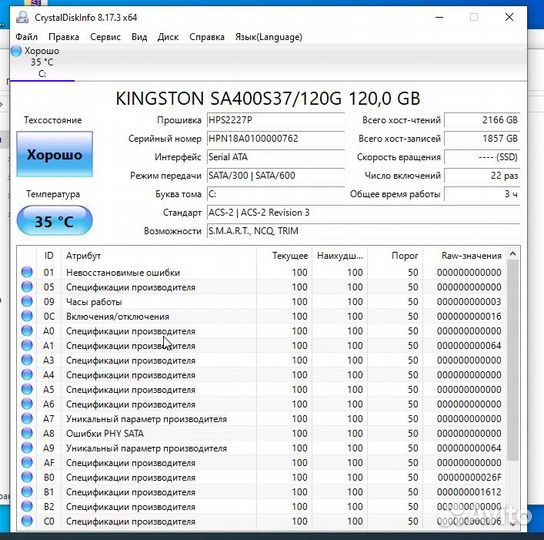Image resolution: width=544 pixels, height=540 pixels.
Task: Click the Порог column header
Action: pos(395,256)
